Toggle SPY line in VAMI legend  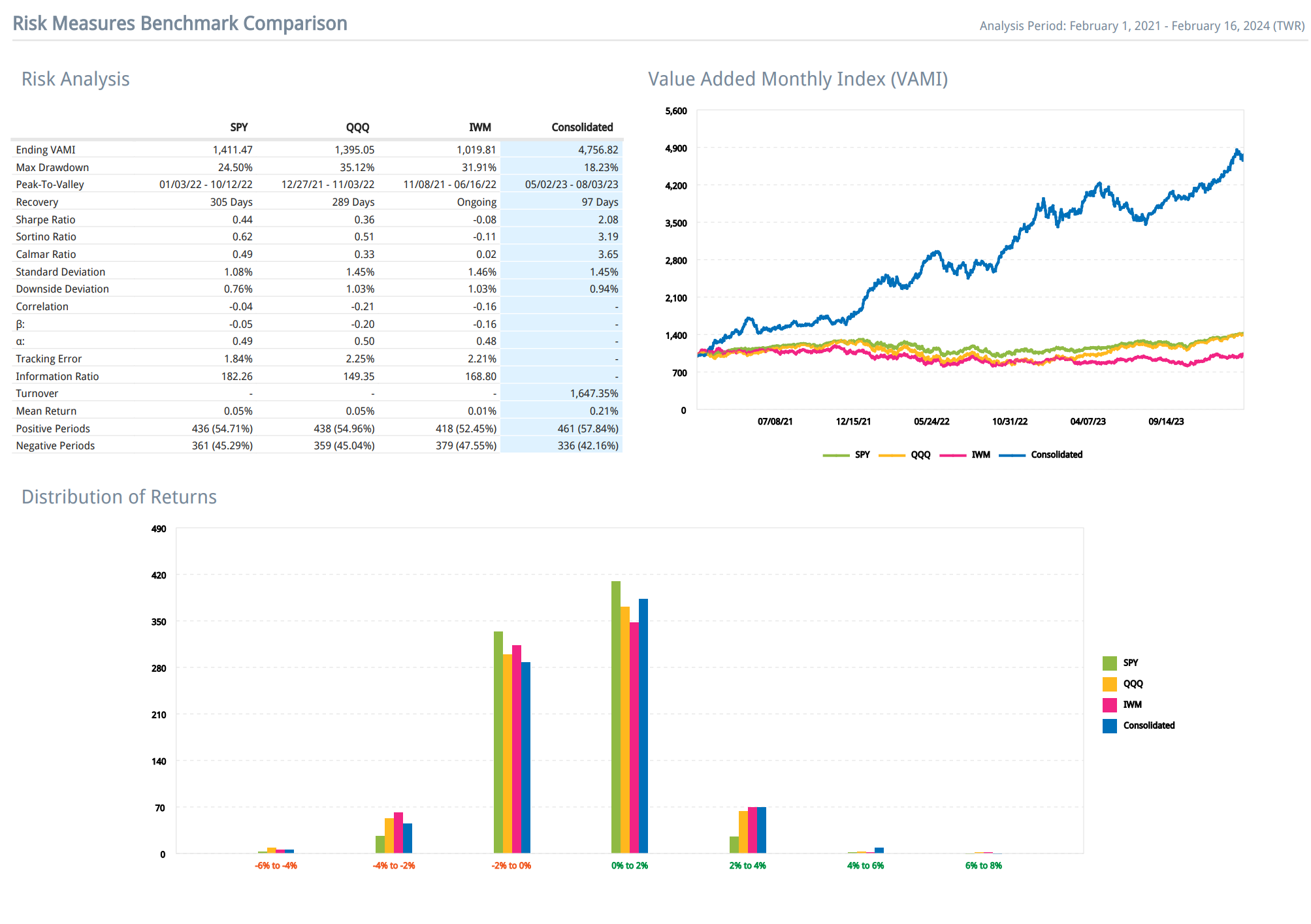point(847,454)
